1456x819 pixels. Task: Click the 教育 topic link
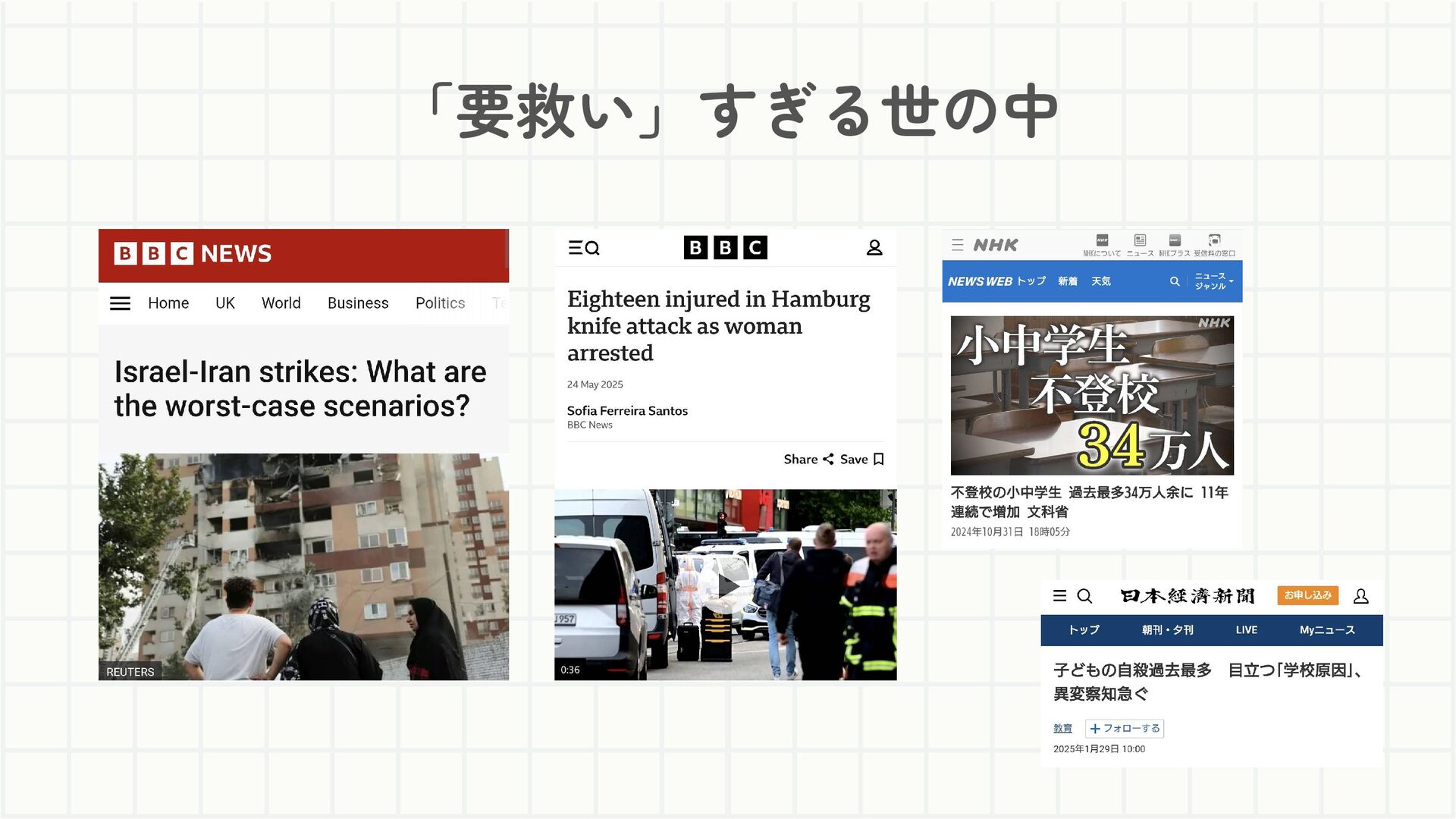1062,729
